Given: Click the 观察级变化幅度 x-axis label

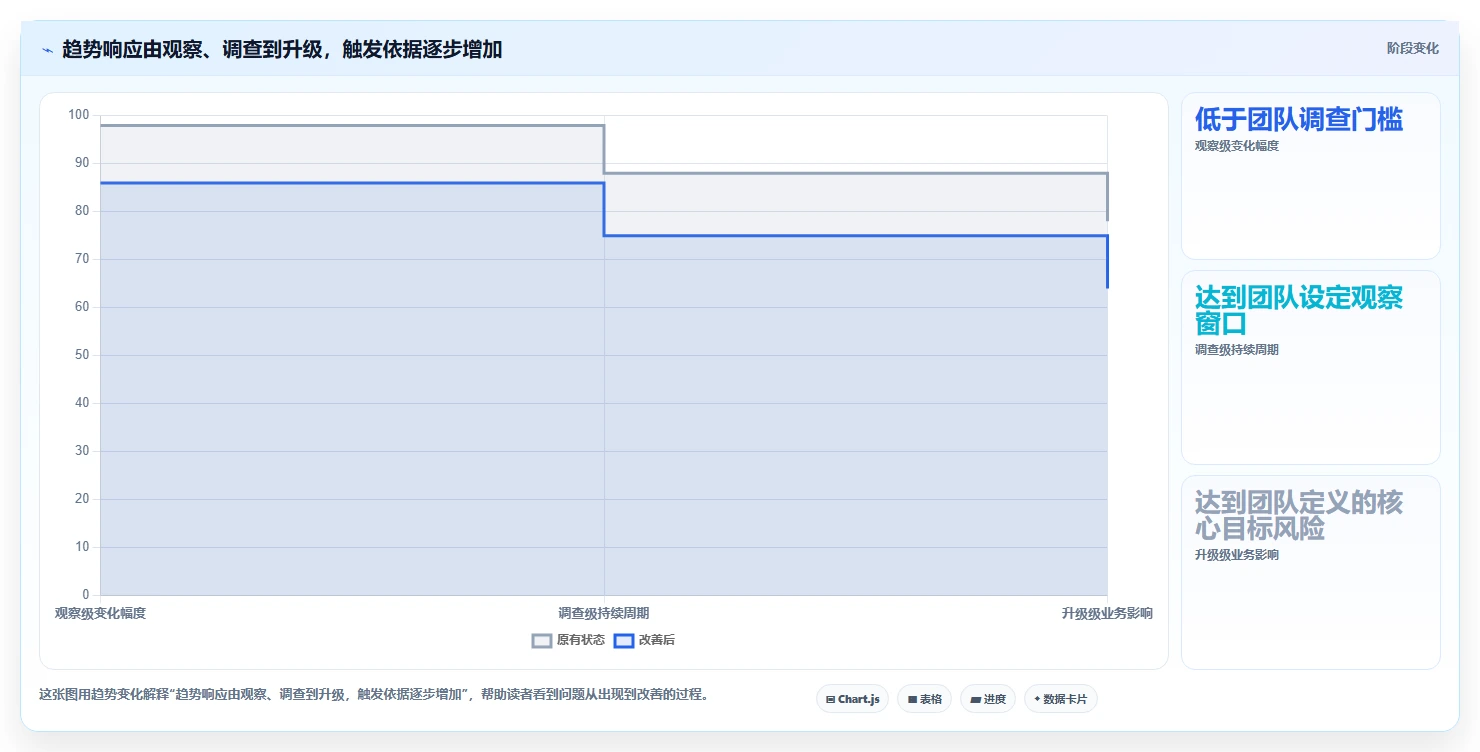Looking at the screenshot, I should 100,614.
